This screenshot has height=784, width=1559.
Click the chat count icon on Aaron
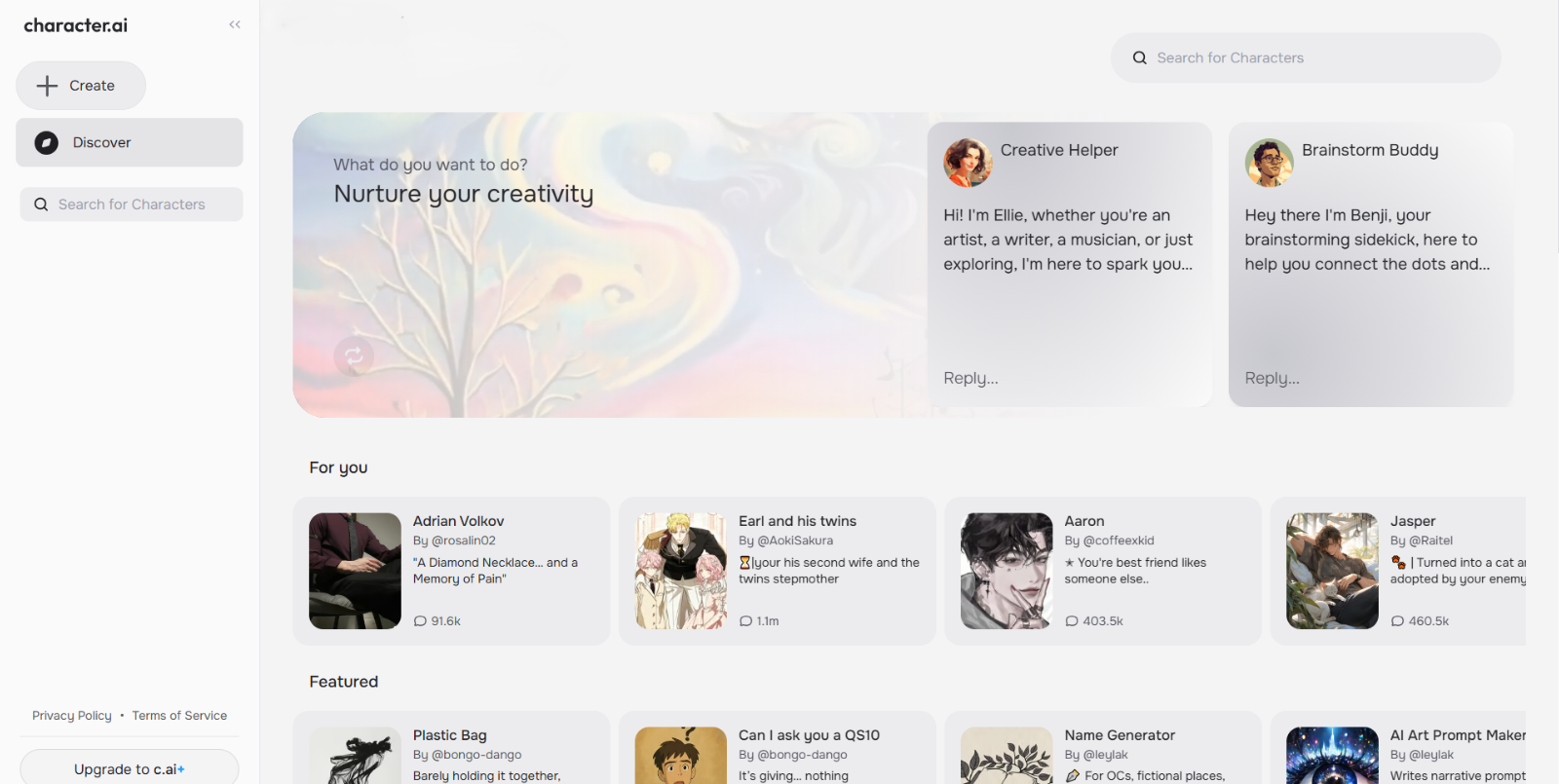[x=1072, y=621]
